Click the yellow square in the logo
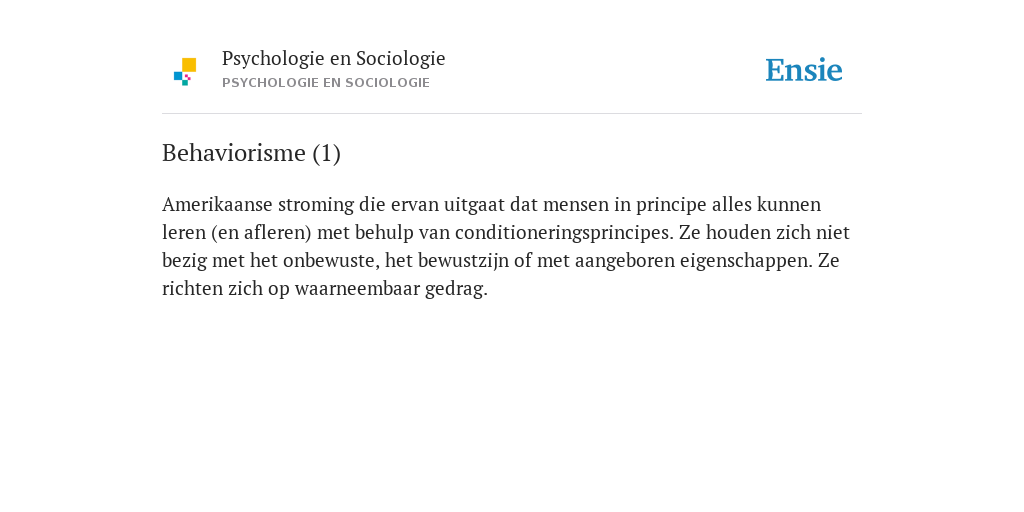 coord(189,65)
